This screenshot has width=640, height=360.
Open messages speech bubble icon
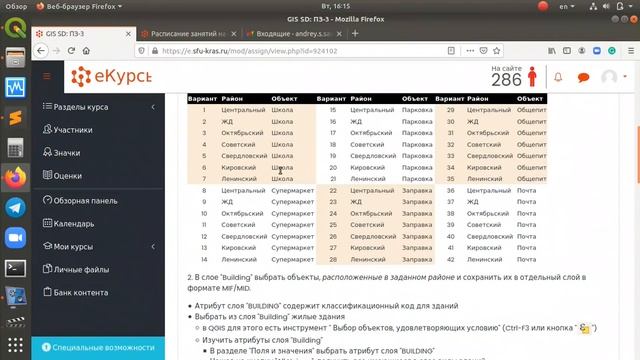583,77
